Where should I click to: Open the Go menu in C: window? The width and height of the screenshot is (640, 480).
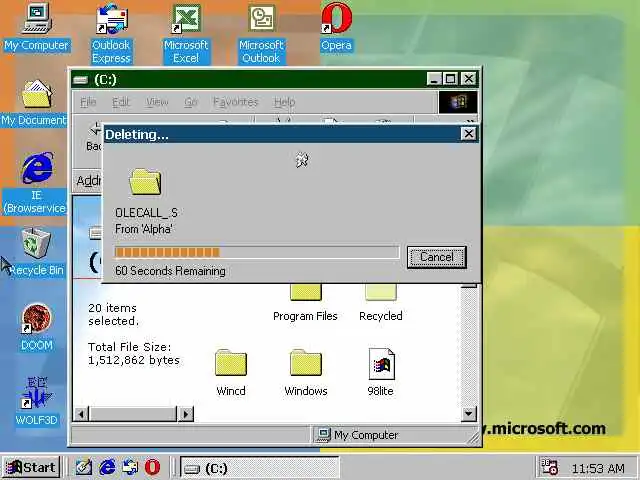pyautogui.click(x=191, y=102)
